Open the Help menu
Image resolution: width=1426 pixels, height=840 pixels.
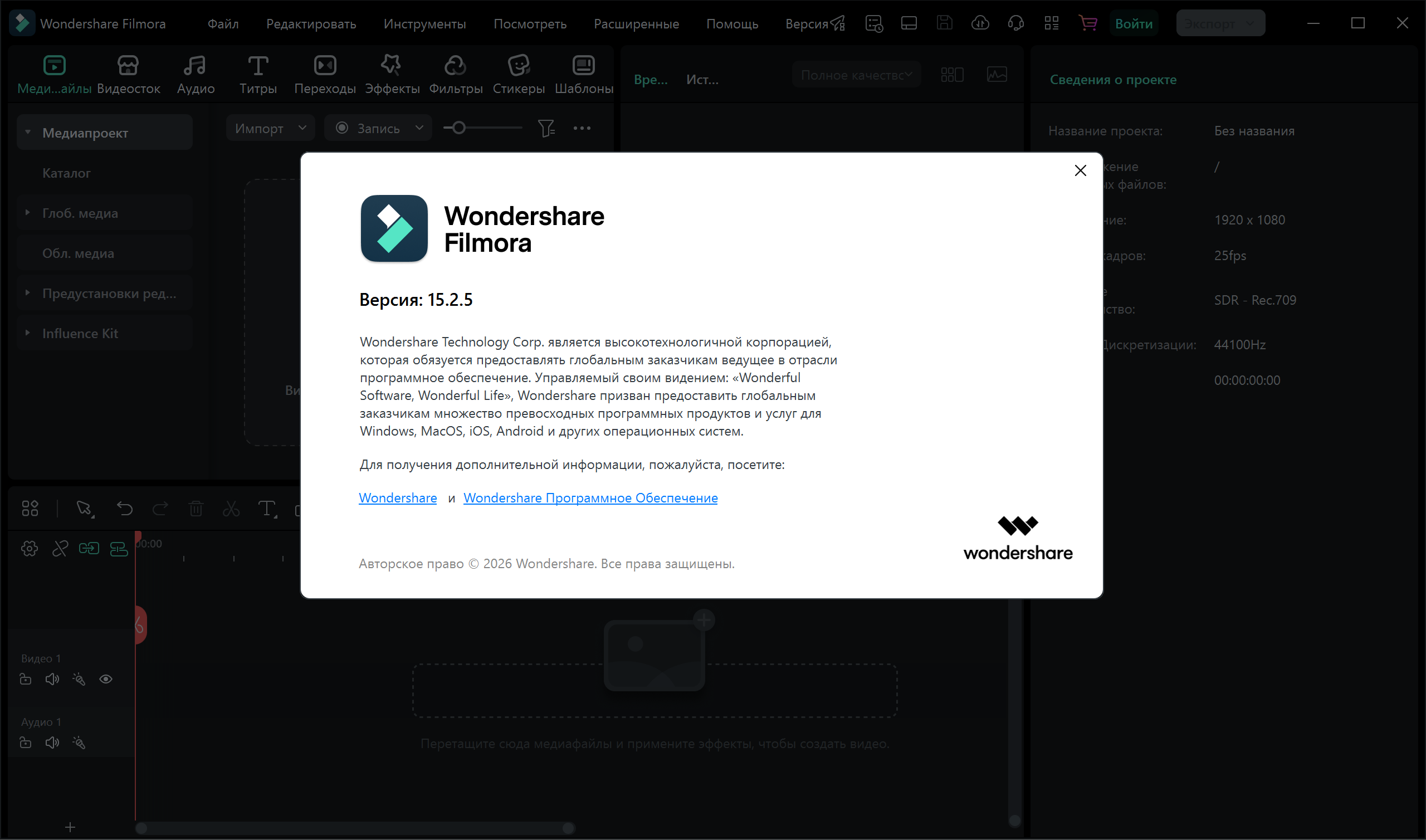732,24
